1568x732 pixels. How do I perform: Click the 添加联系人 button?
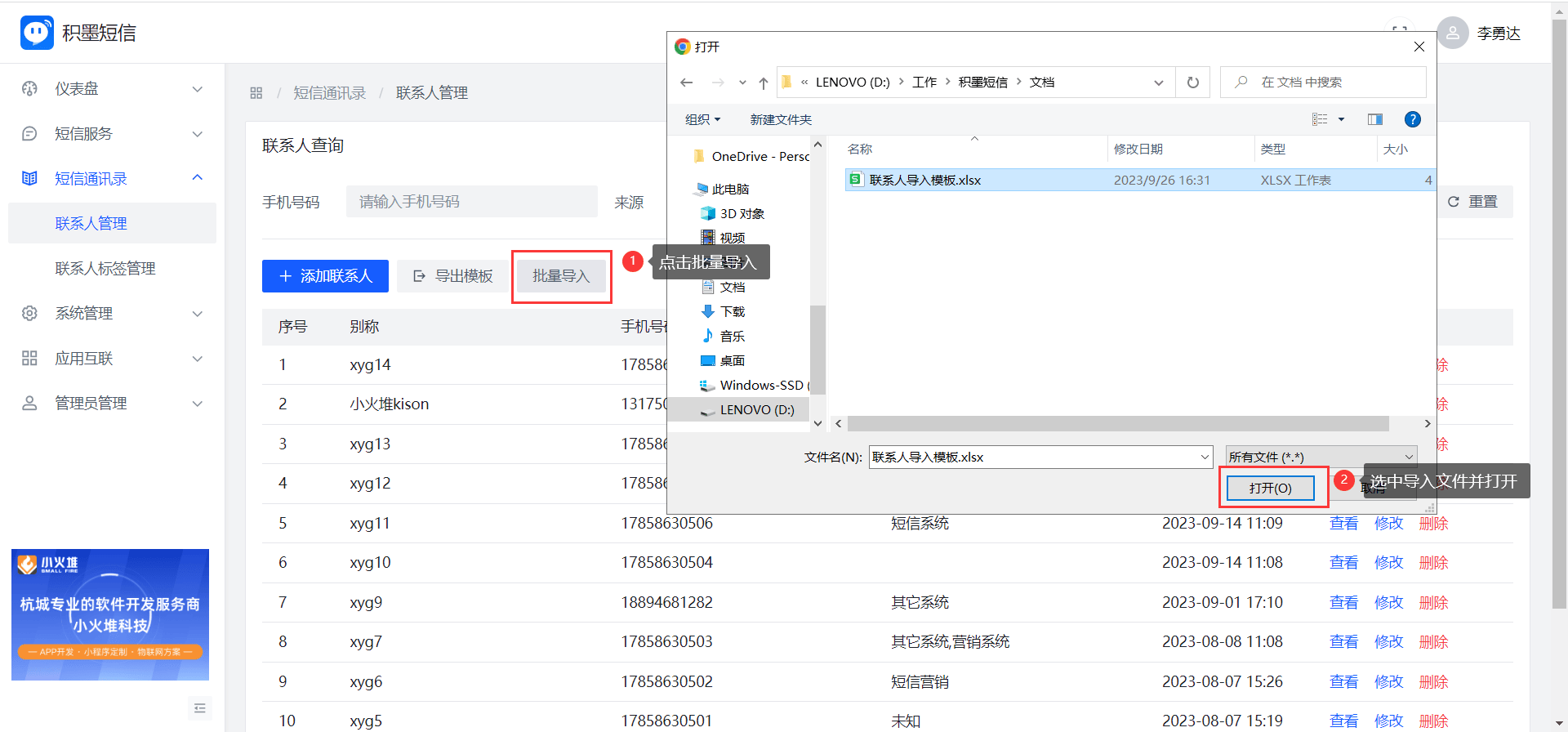click(325, 276)
